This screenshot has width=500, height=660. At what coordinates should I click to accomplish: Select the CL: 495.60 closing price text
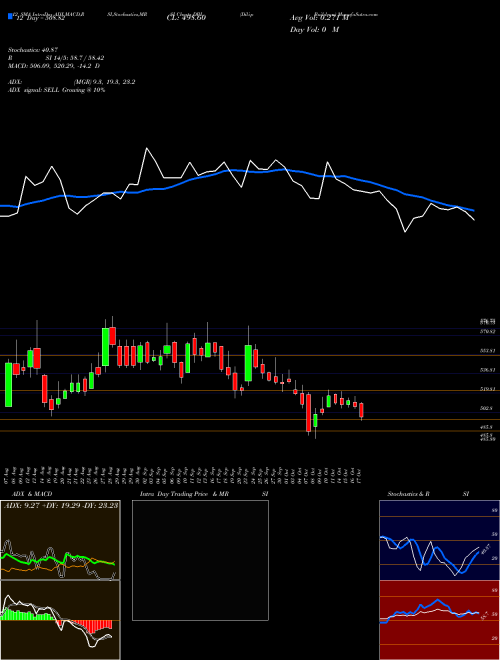pyautogui.click(x=187, y=18)
